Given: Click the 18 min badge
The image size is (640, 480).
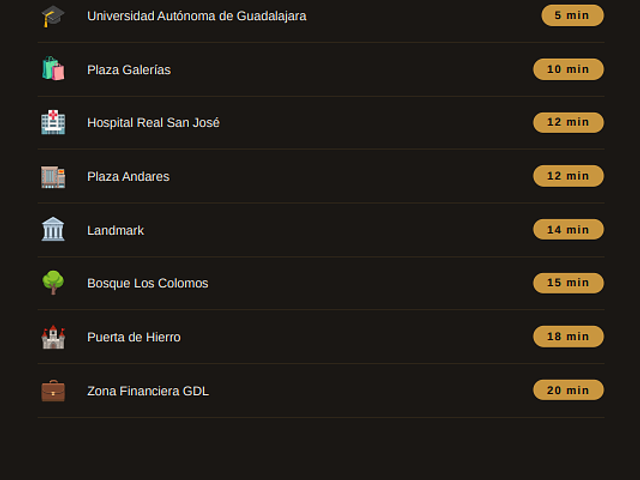Looking at the screenshot, I should tap(568, 337).
